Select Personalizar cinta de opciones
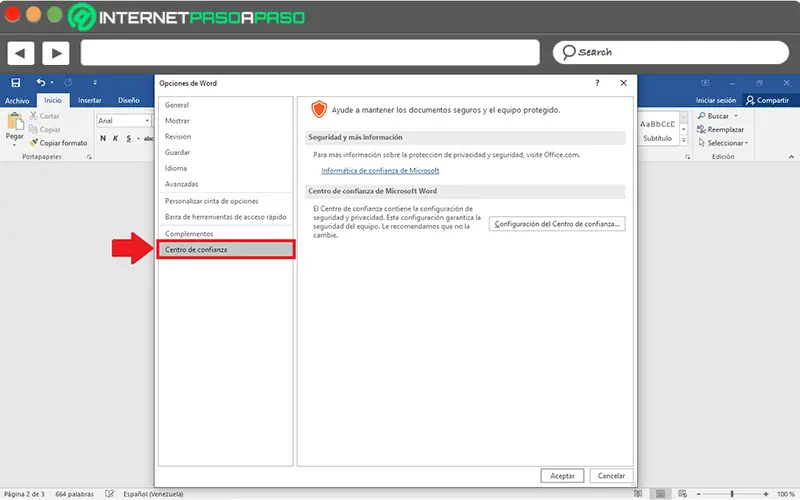Viewport: 800px width, 500px height. tap(226, 202)
